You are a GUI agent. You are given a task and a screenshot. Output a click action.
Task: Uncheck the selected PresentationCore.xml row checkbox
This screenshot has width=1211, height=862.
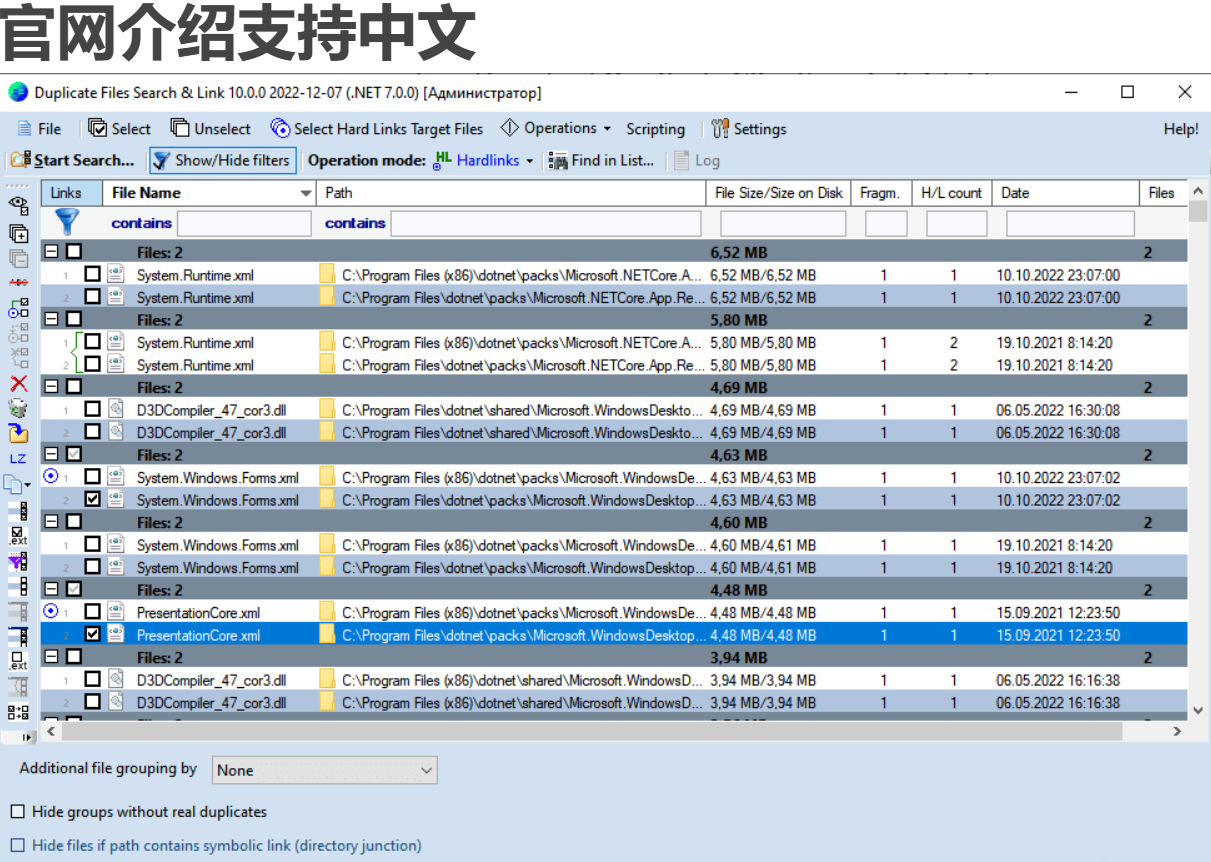92,635
